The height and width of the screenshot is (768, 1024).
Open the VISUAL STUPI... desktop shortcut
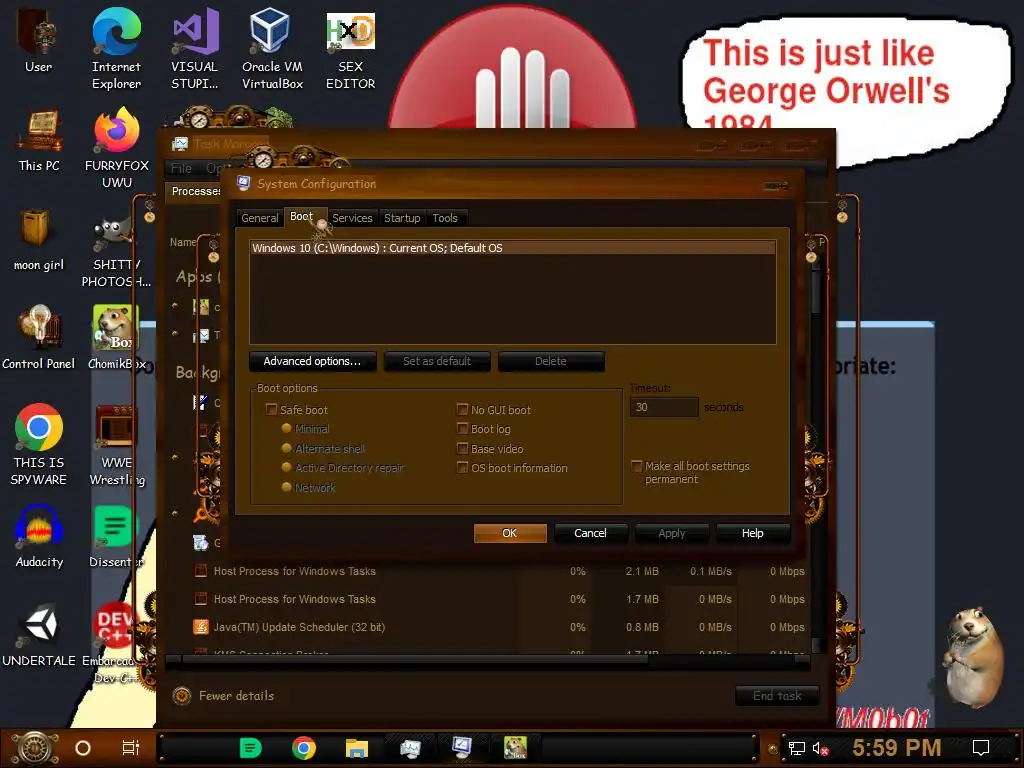pyautogui.click(x=195, y=47)
